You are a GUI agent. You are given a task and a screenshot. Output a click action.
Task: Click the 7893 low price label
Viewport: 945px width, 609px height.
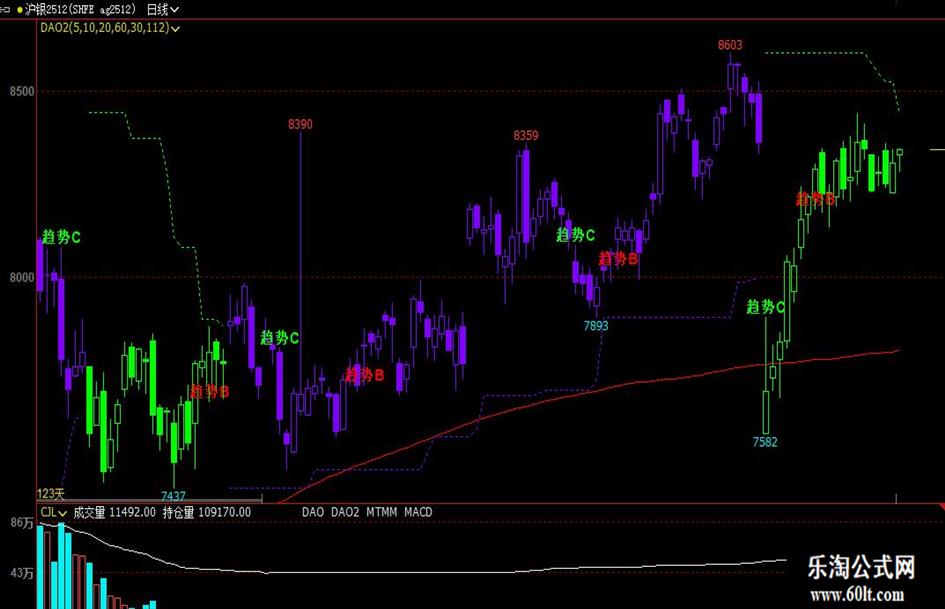pos(596,326)
